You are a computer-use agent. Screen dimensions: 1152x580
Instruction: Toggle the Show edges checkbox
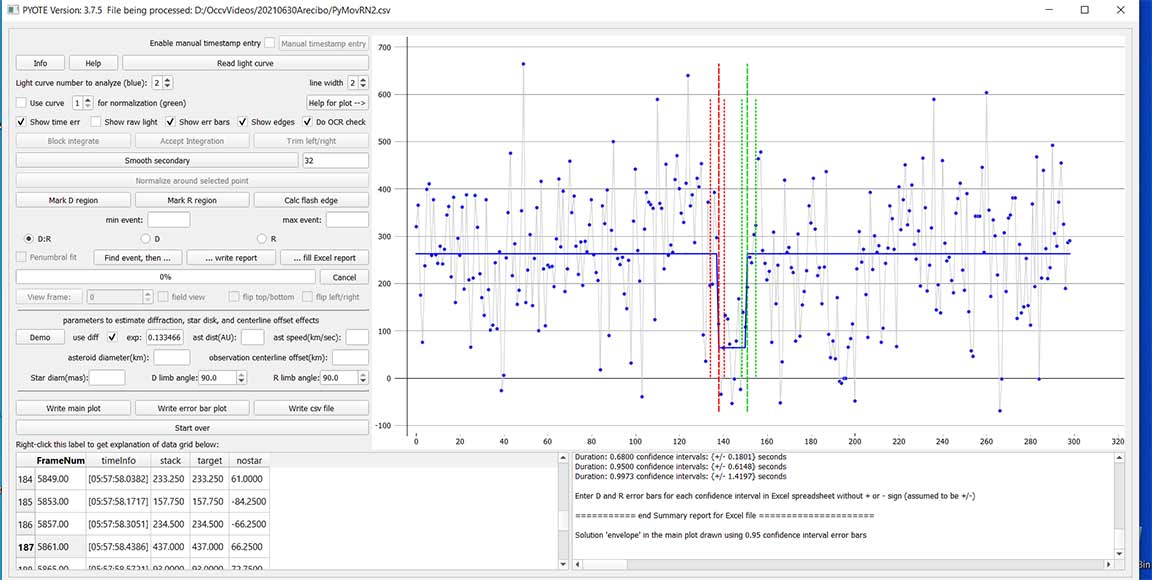click(x=242, y=122)
